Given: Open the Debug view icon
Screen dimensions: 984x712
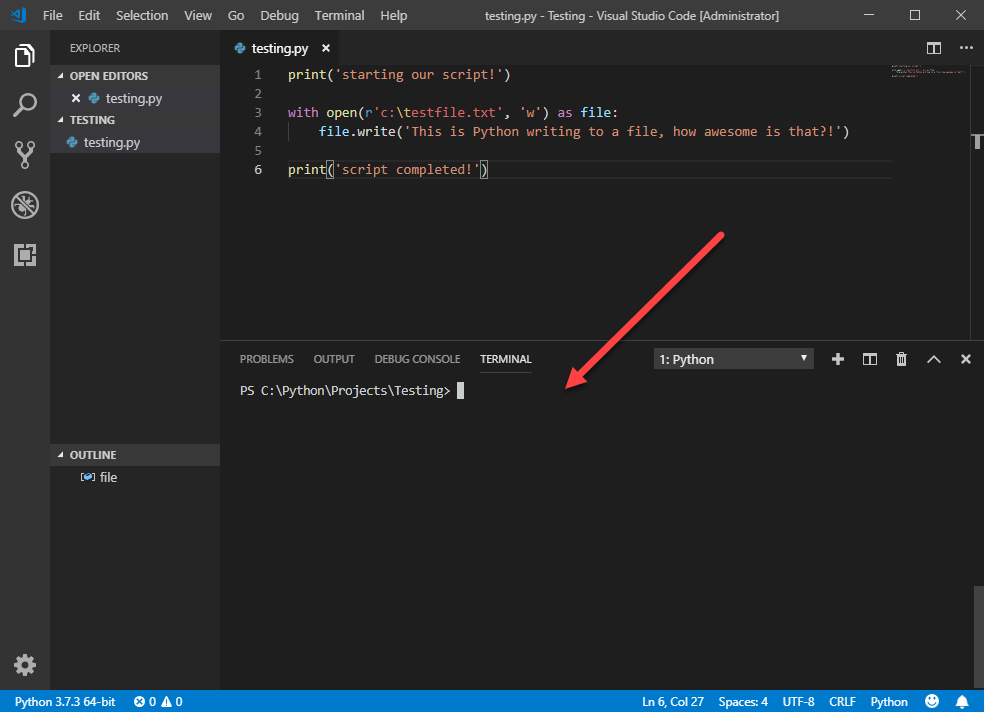Looking at the screenshot, I should click(24, 205).
